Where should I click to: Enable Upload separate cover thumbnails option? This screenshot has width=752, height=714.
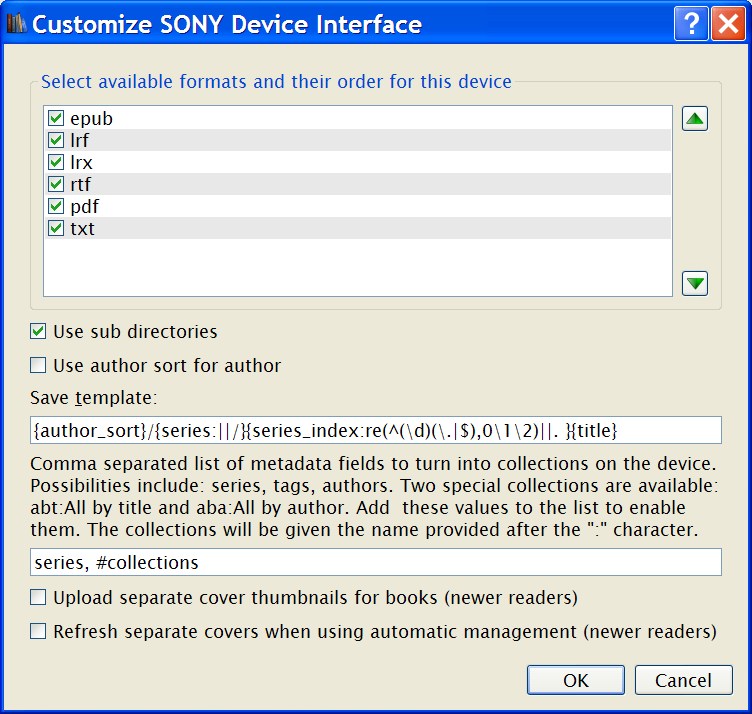tap(39, 598)
